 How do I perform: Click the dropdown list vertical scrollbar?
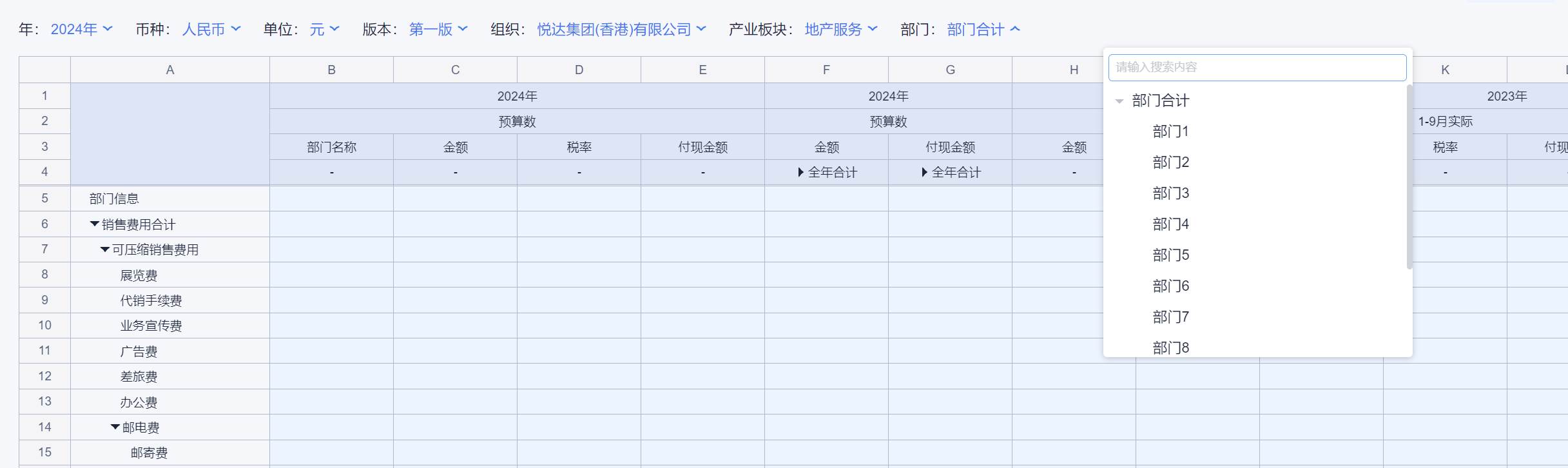1409,177
